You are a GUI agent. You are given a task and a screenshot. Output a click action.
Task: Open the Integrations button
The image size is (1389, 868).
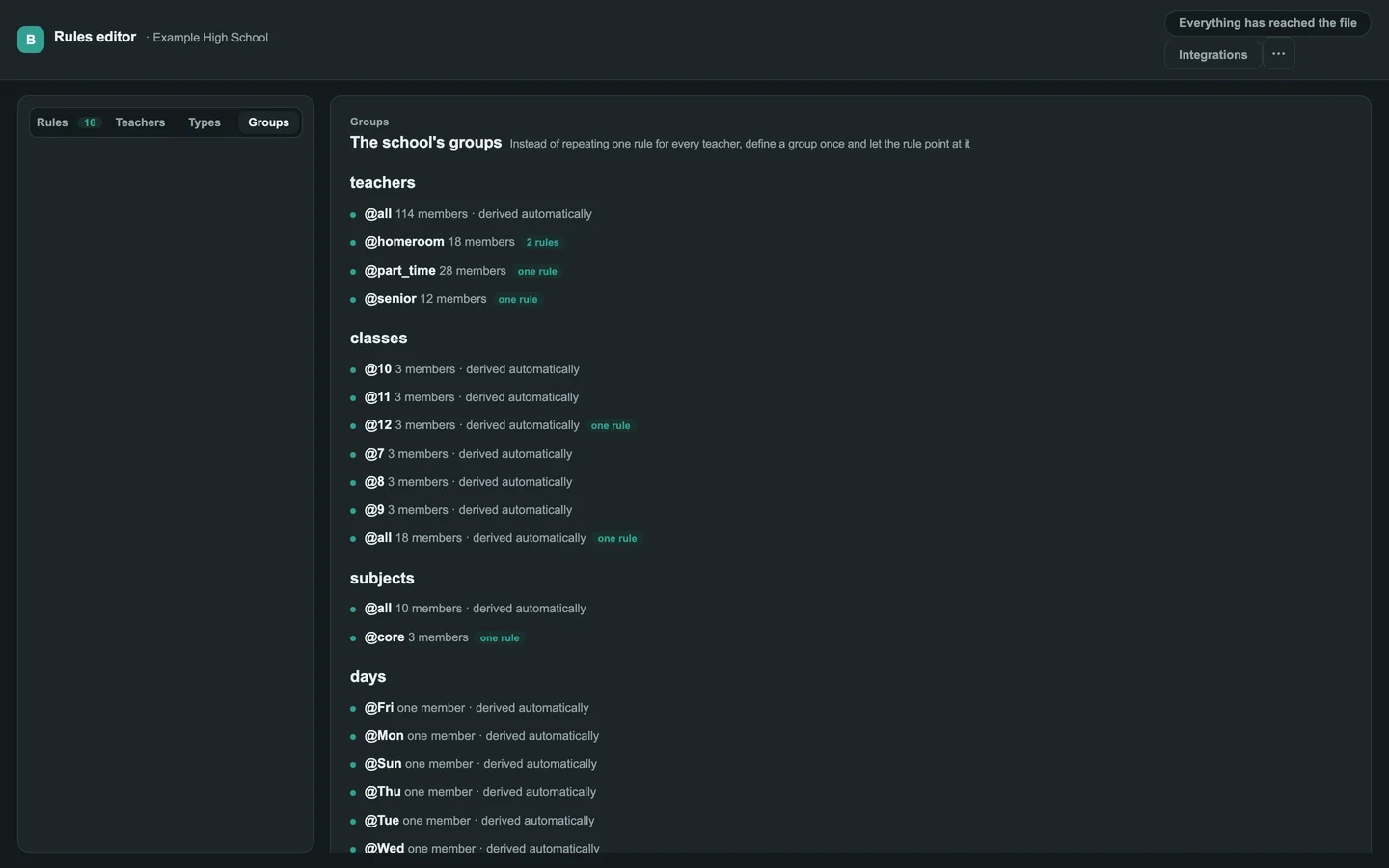point(1212,55)
